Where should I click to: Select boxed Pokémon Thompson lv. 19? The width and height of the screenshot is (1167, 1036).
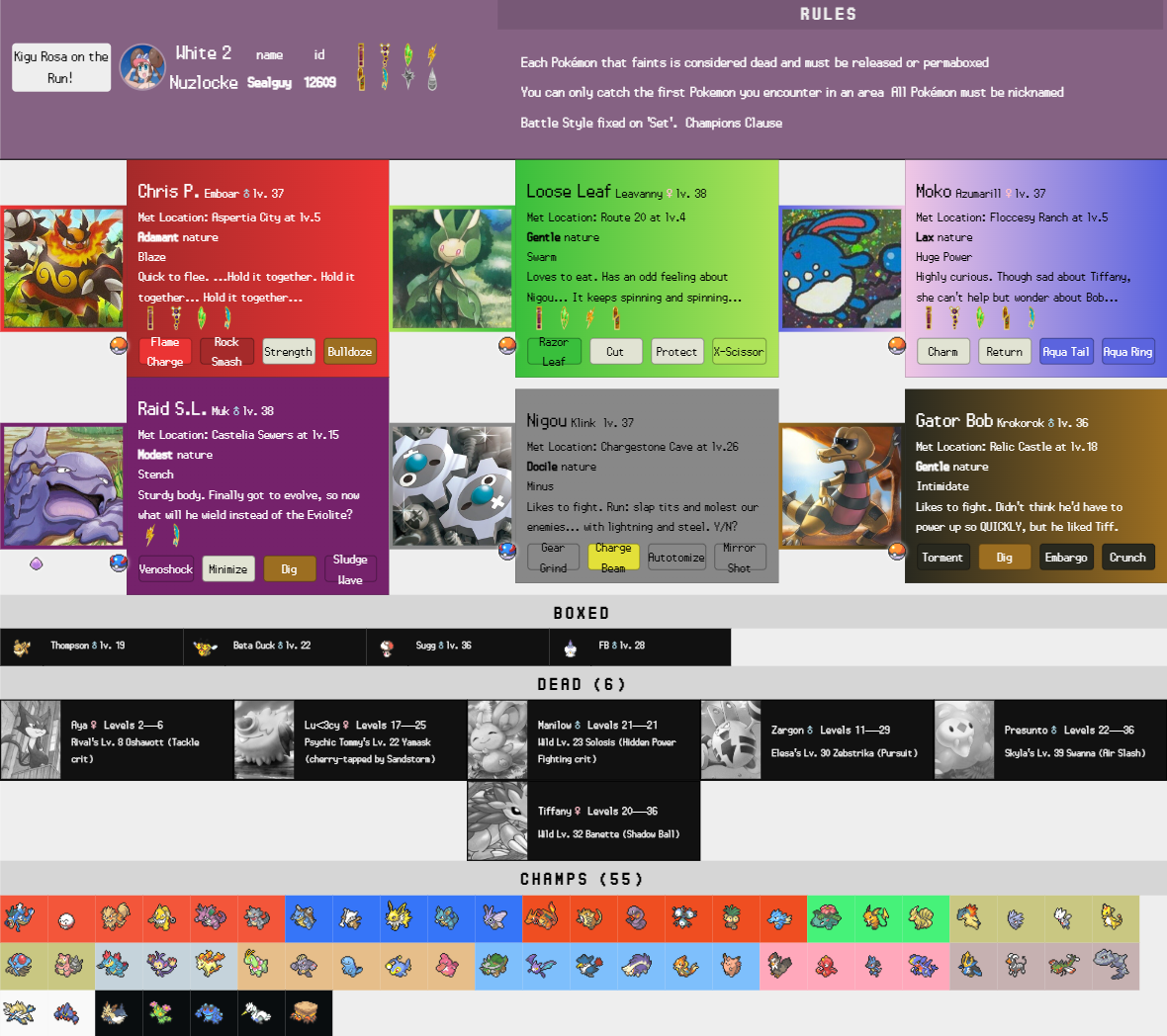92,647
